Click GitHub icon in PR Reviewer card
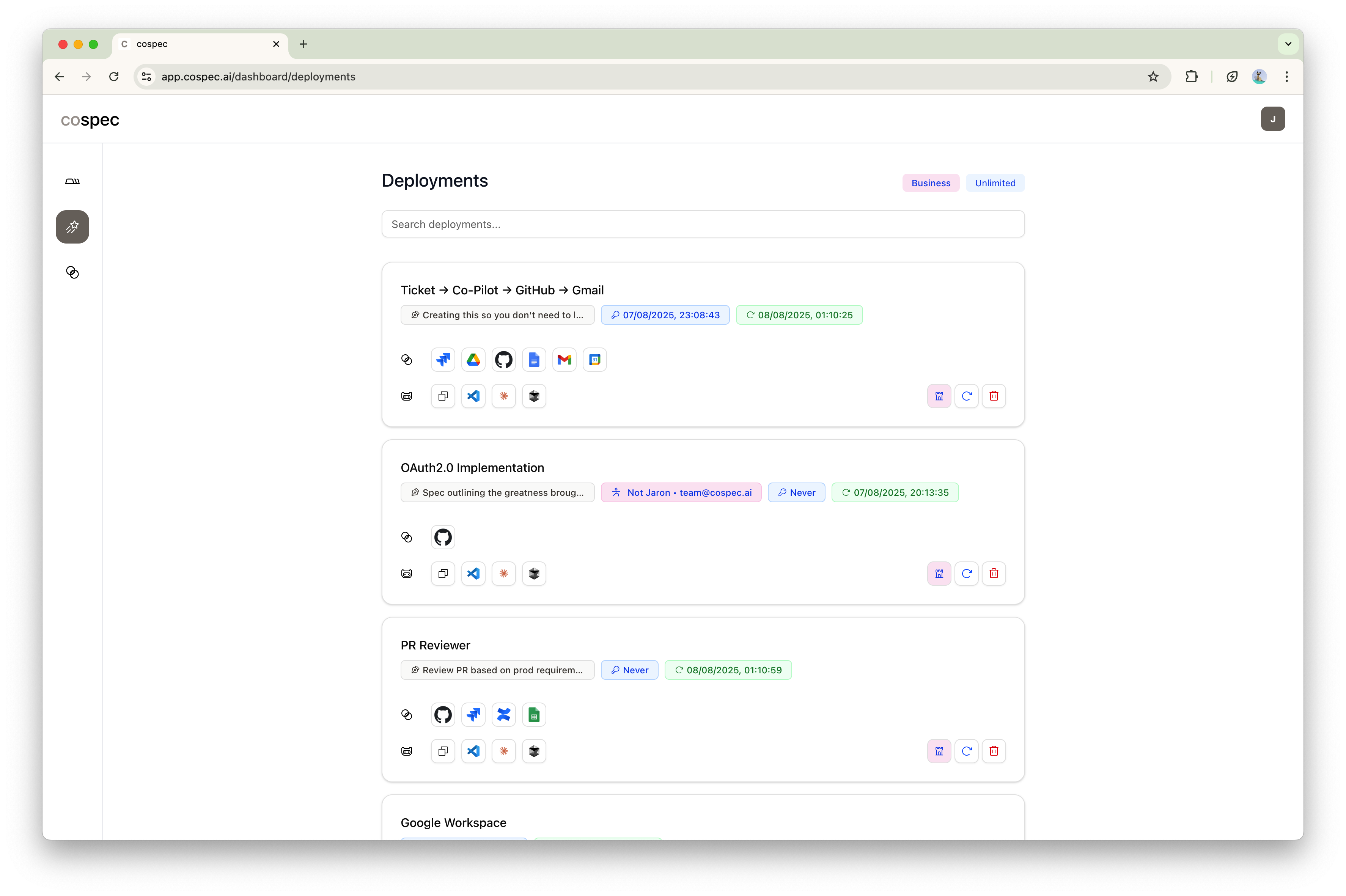The height and width of the screenshot is (896, 1346). pyautogui.click(x=443, y=715)
